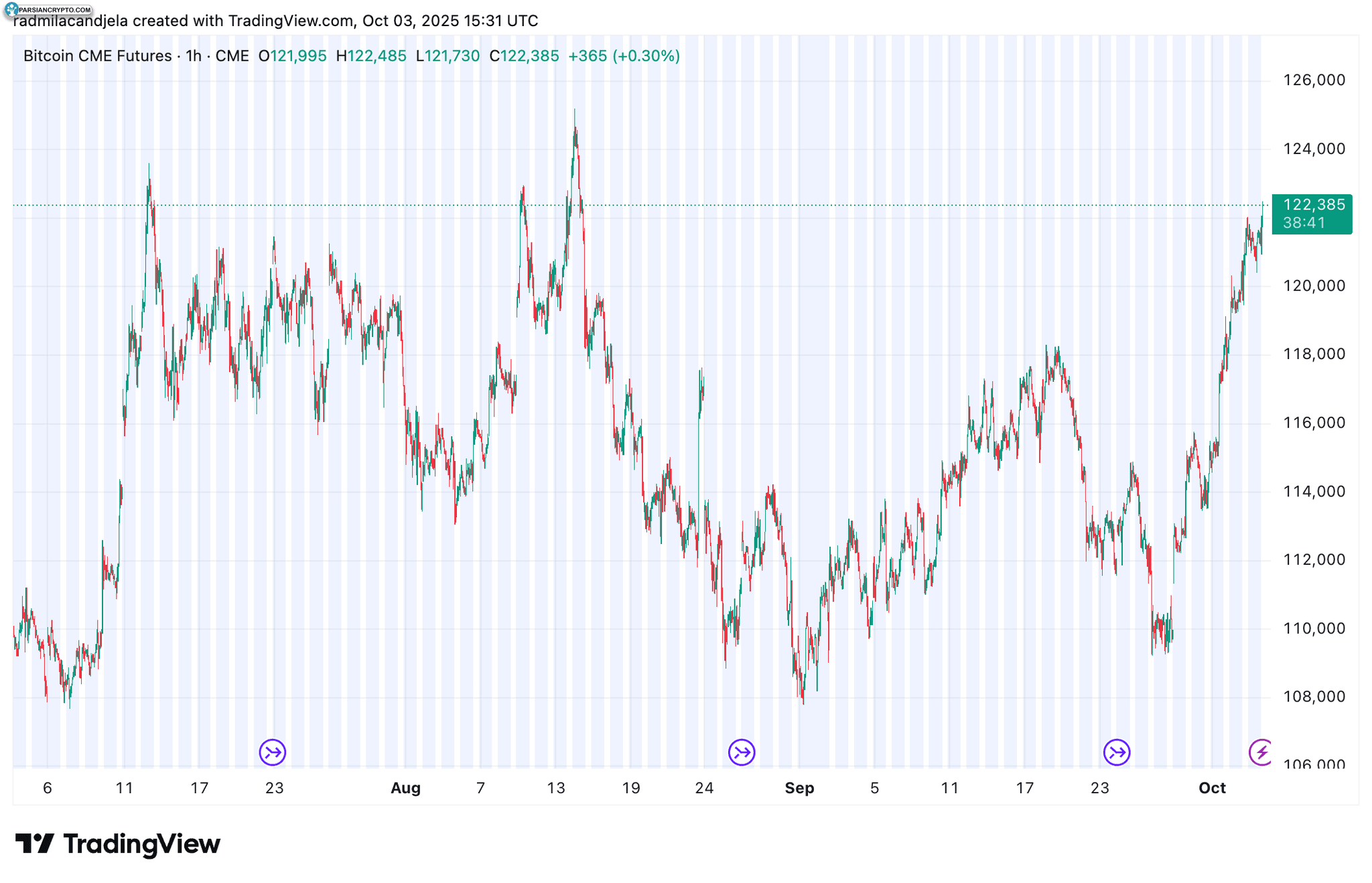Click the lightning bolt event icon near Oct
This screenshot has height=883, width=1372.
(1261, 752)
